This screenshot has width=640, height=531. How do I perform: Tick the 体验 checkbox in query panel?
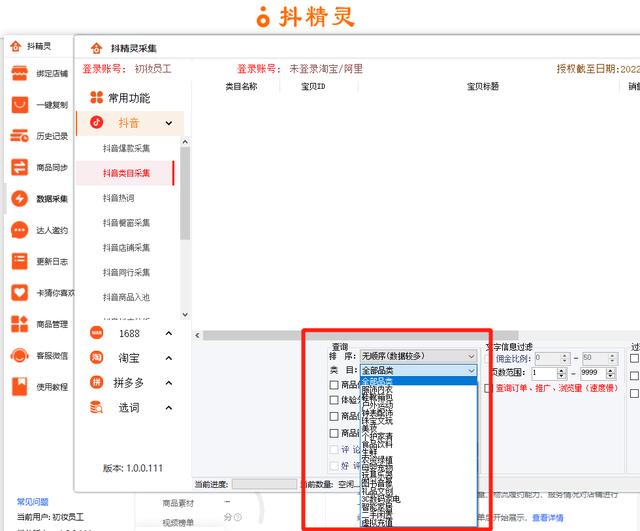coord(335,400)
